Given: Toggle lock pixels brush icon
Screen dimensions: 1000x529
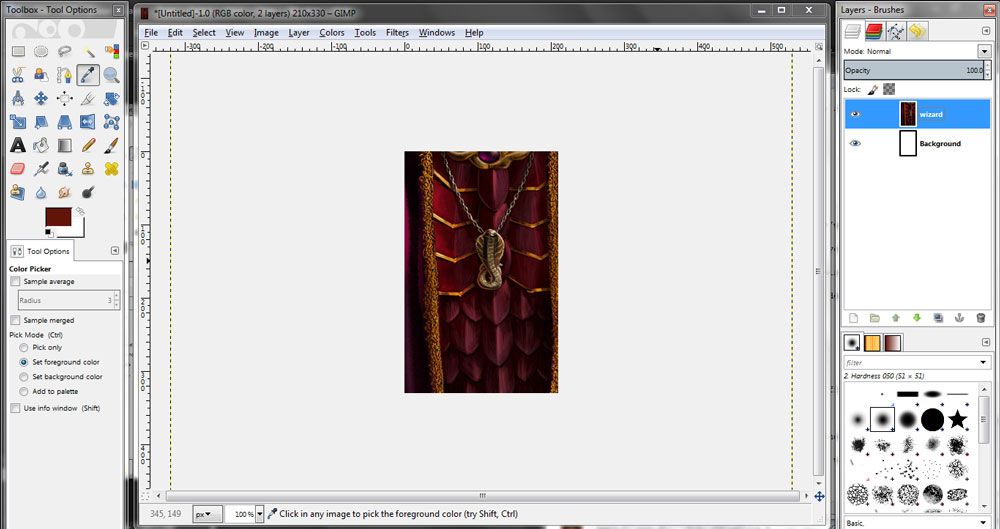Looking at the screenshot, I should click(873, 89).
